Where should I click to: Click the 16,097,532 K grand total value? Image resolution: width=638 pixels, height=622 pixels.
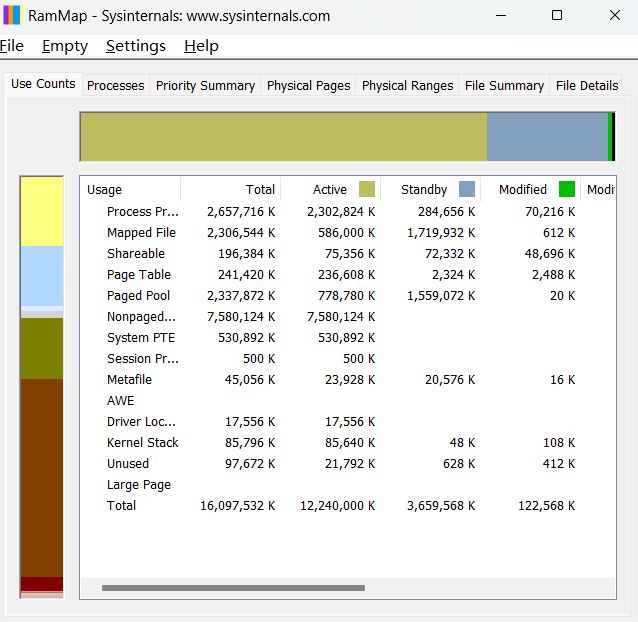click(238, 506)
